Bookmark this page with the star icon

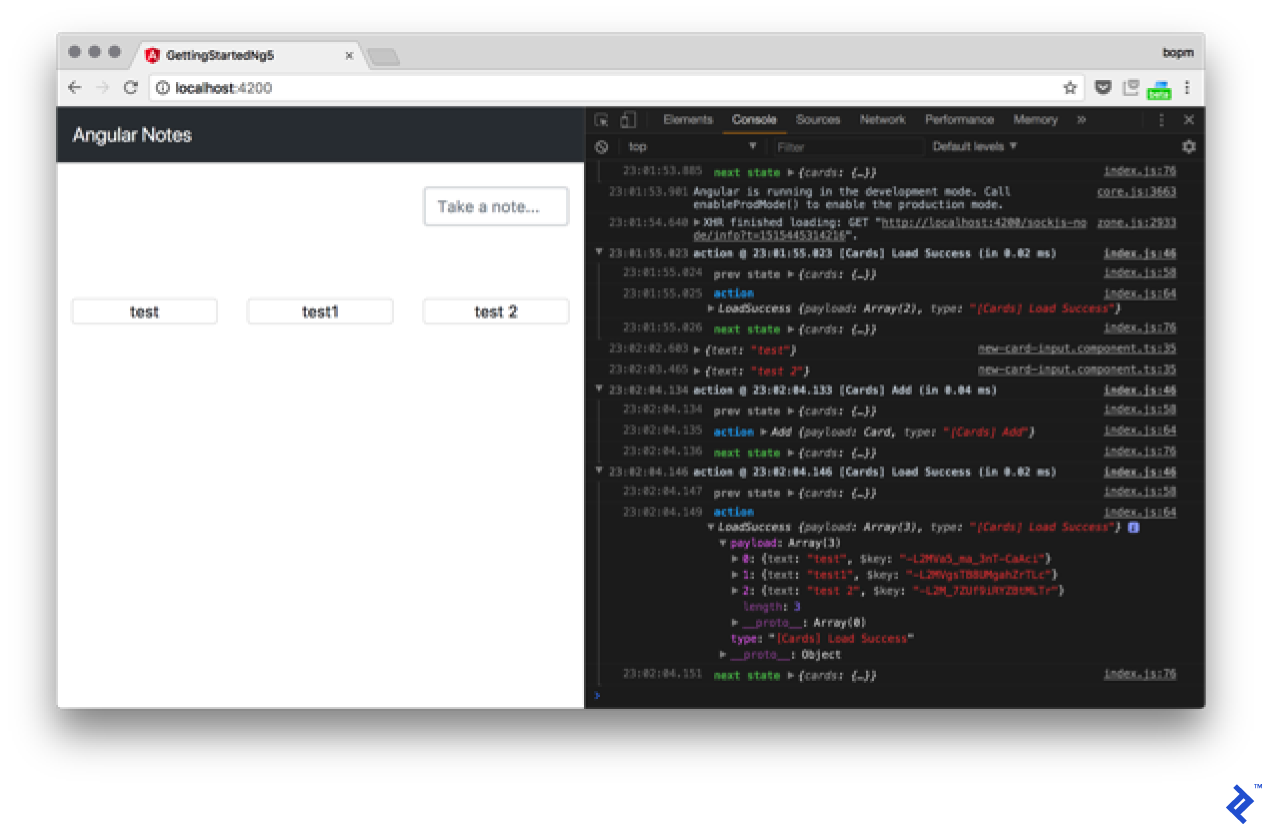pos(1070,88)
